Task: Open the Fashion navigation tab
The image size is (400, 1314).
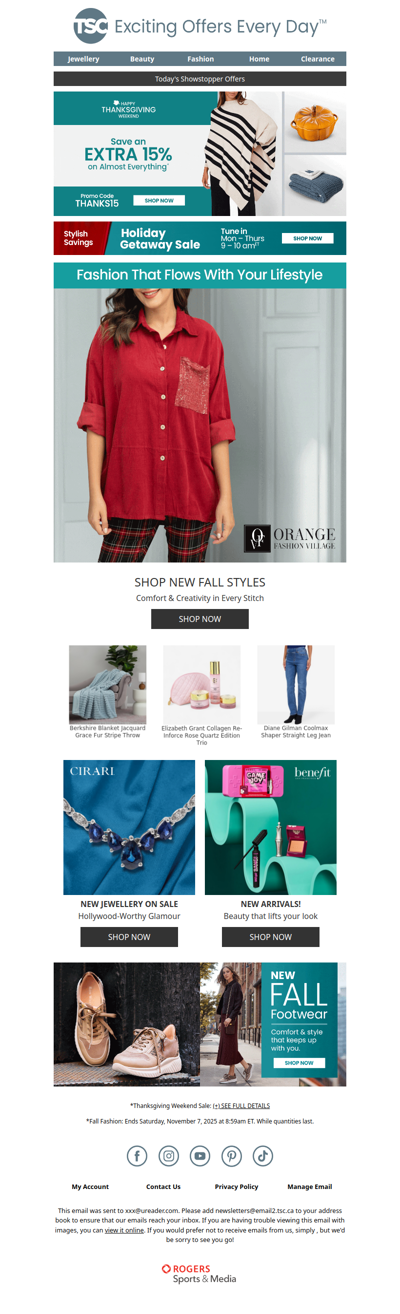Action: click(200, 59)
